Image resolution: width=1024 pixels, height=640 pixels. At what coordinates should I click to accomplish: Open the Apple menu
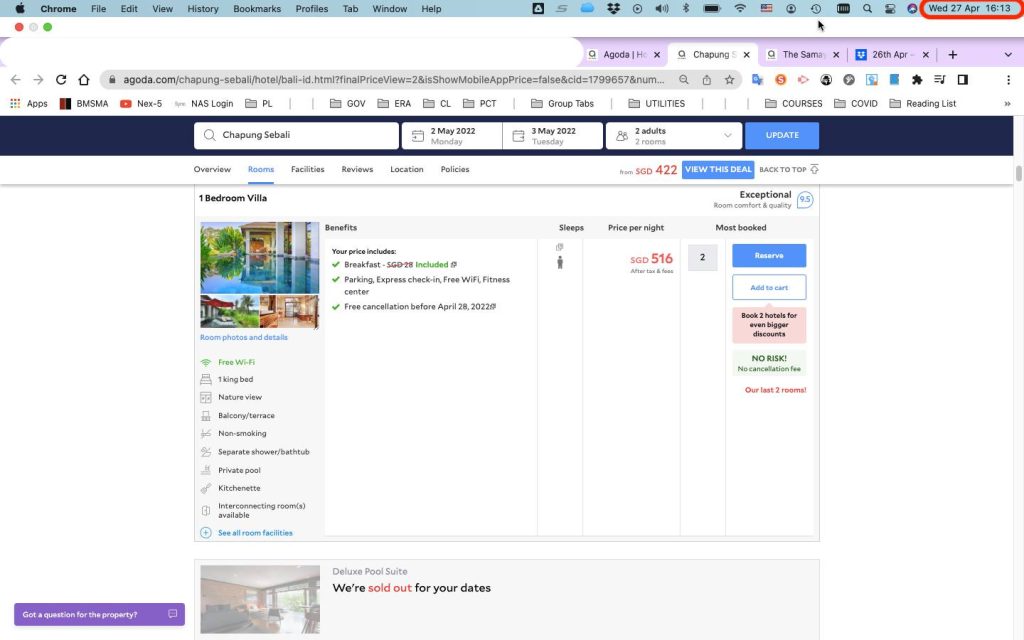click(20, 8)
